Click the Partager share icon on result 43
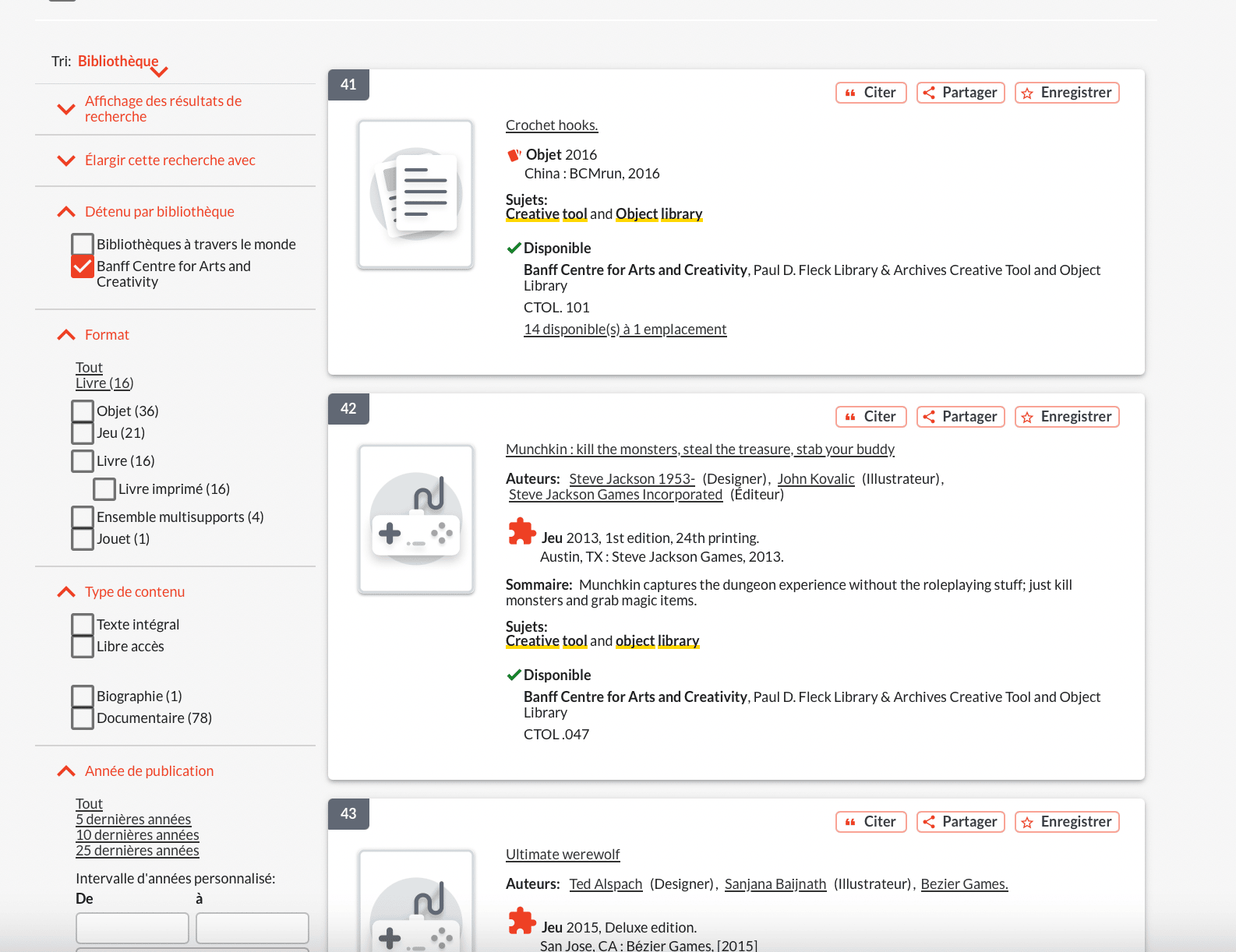The width and height of the screenshot is (1236, 952). 929,822
